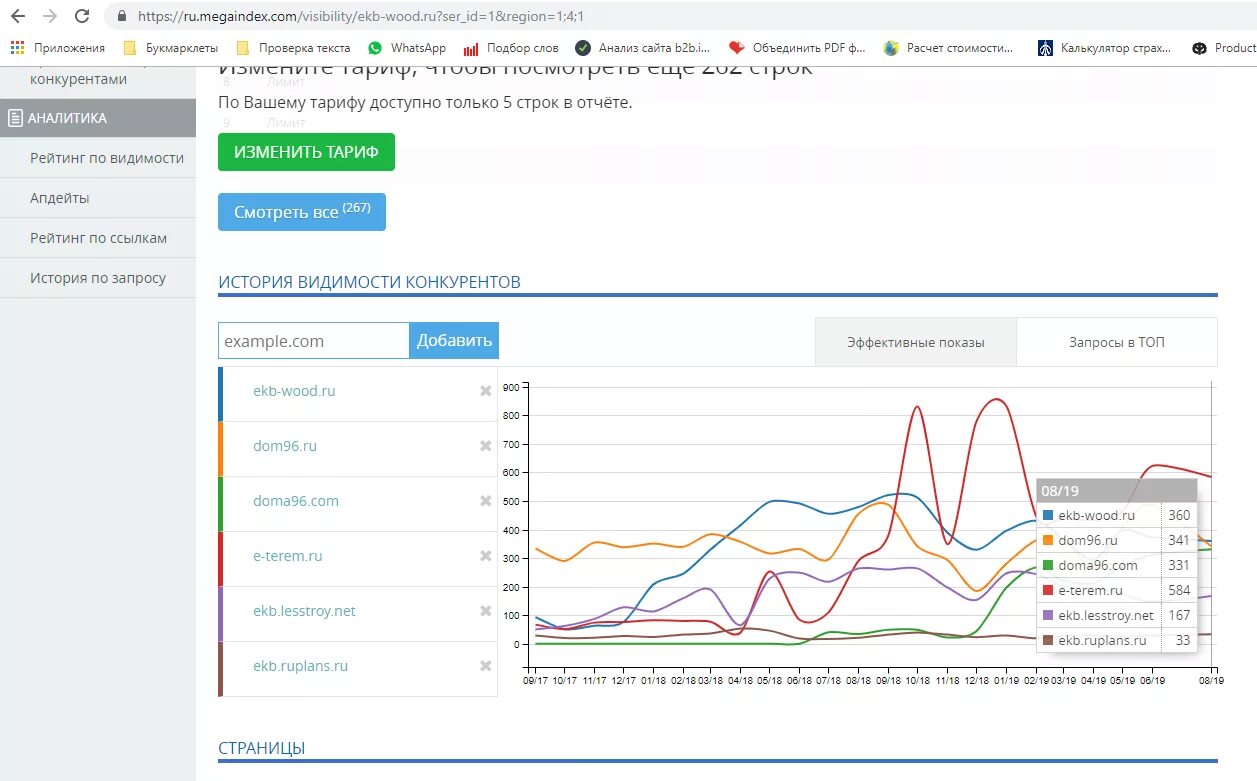The image size is (1257, 781).
Task: Click the 09/17 x-axis label
Action: [536, 680]
